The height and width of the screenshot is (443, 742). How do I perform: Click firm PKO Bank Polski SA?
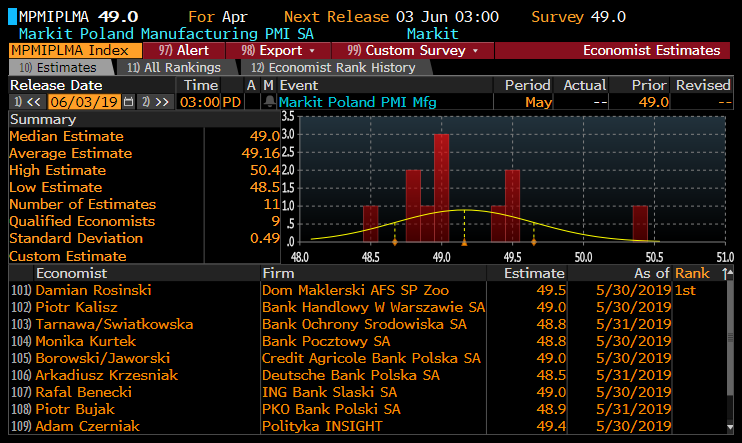tap(331, 409)
